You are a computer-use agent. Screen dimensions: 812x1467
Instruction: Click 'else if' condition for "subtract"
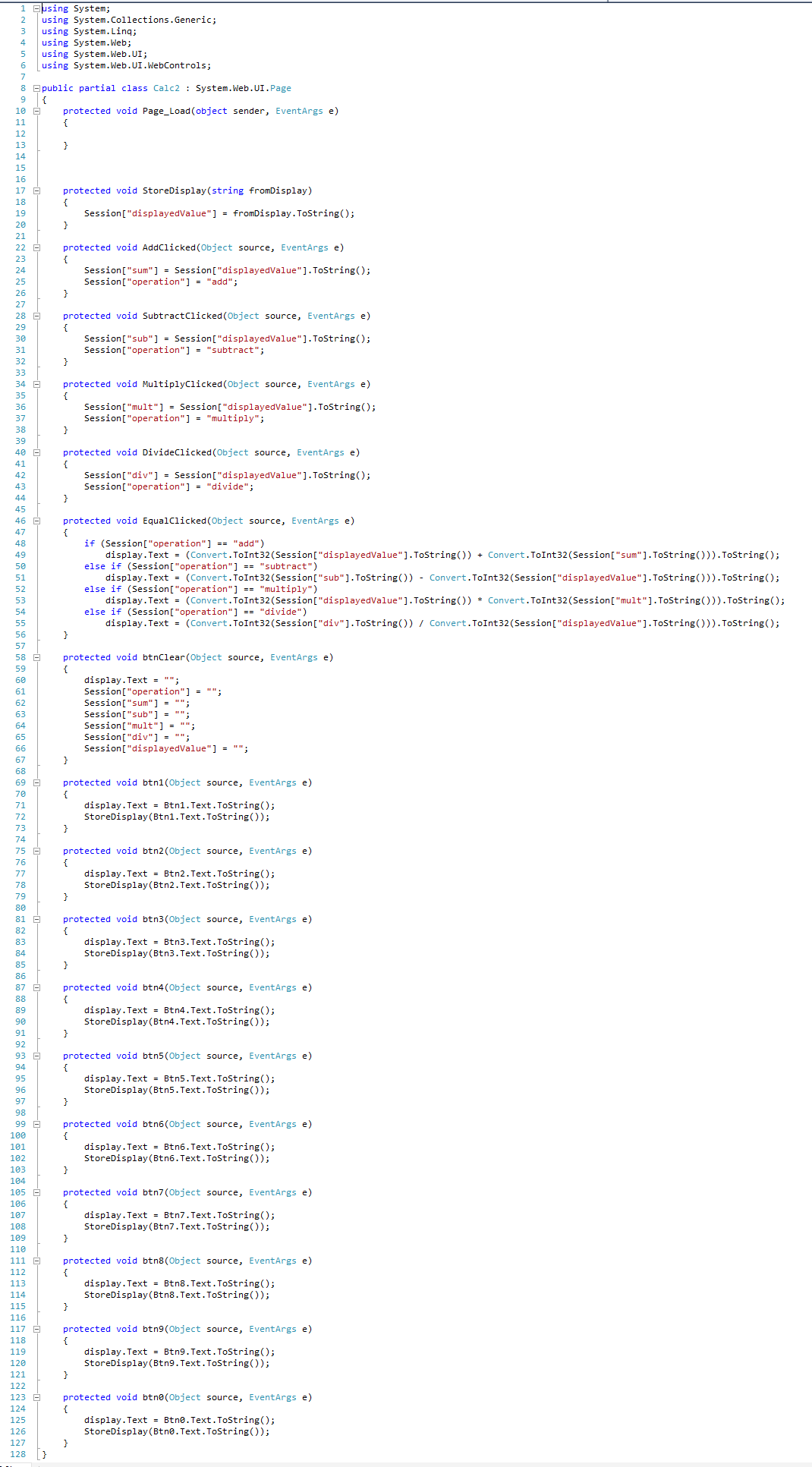(201, 566)
